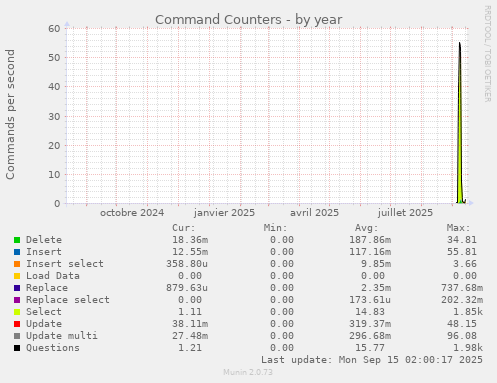Click the 'Munin 2.0.73' footer text
This screenshot has height=383, width=497.
point(248,372)
